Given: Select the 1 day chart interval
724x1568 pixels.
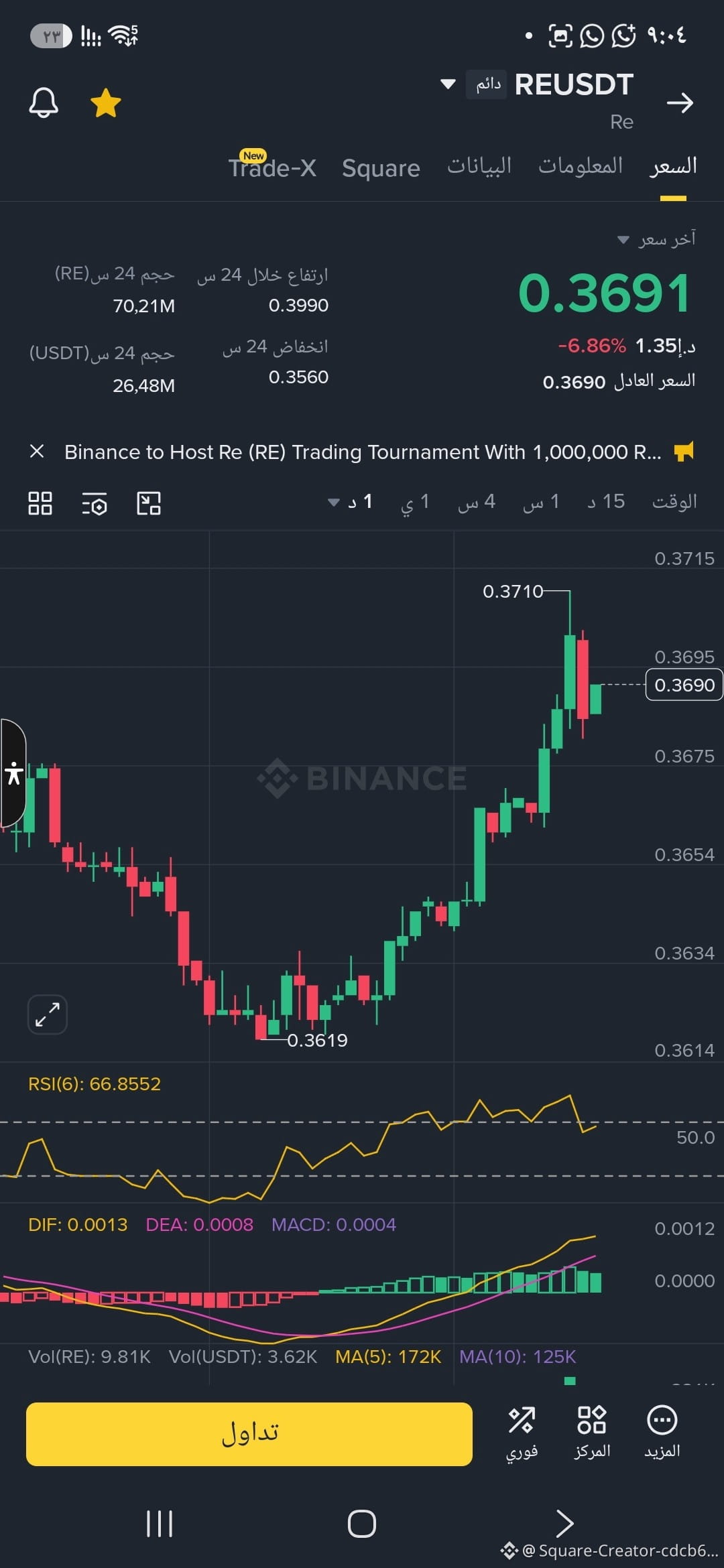Looking at the screenshot, I should (415, 503).
